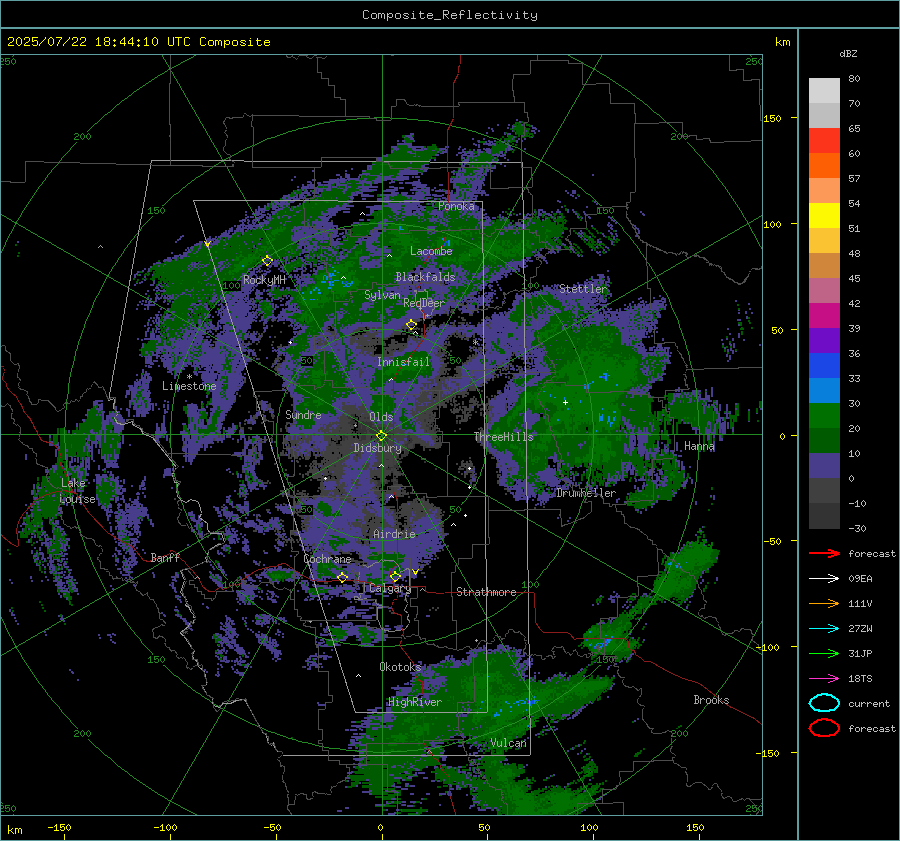Click the forecast label beside the red arrow
The height and width of the screenshot is (841, 900).
(872, 553)
